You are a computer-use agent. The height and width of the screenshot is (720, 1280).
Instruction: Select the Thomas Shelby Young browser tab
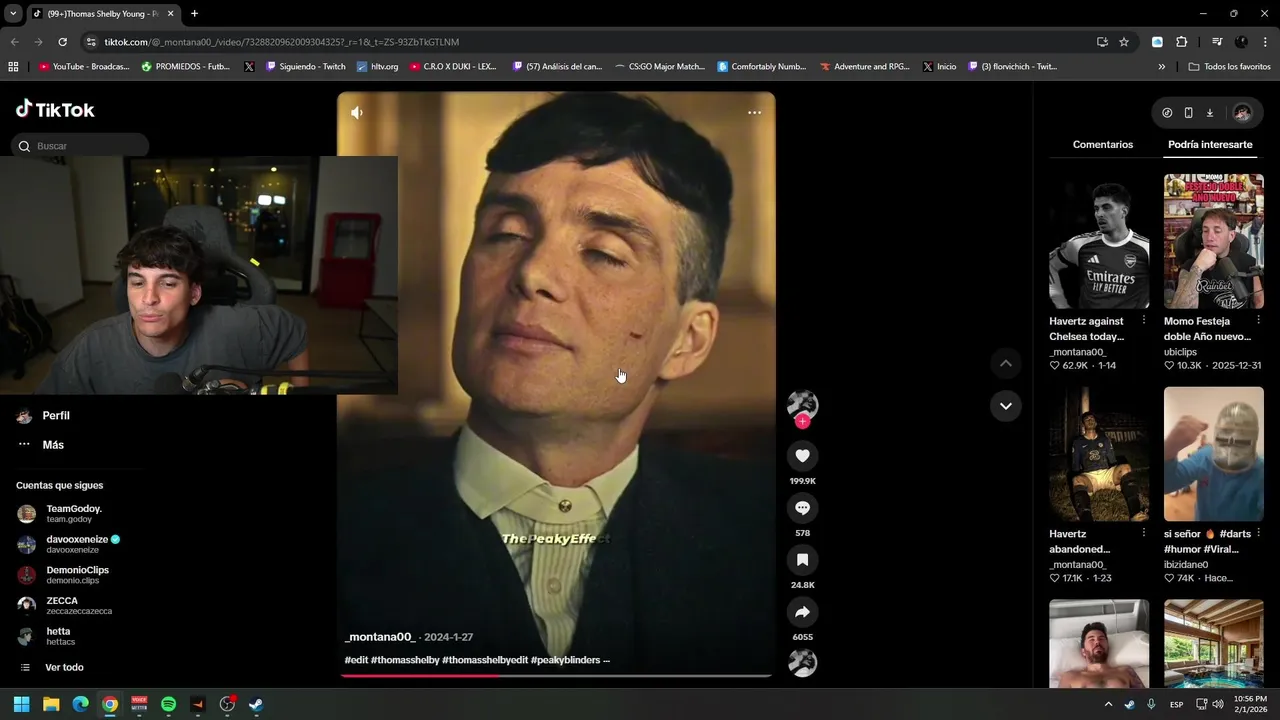click(x=102, y=14)
